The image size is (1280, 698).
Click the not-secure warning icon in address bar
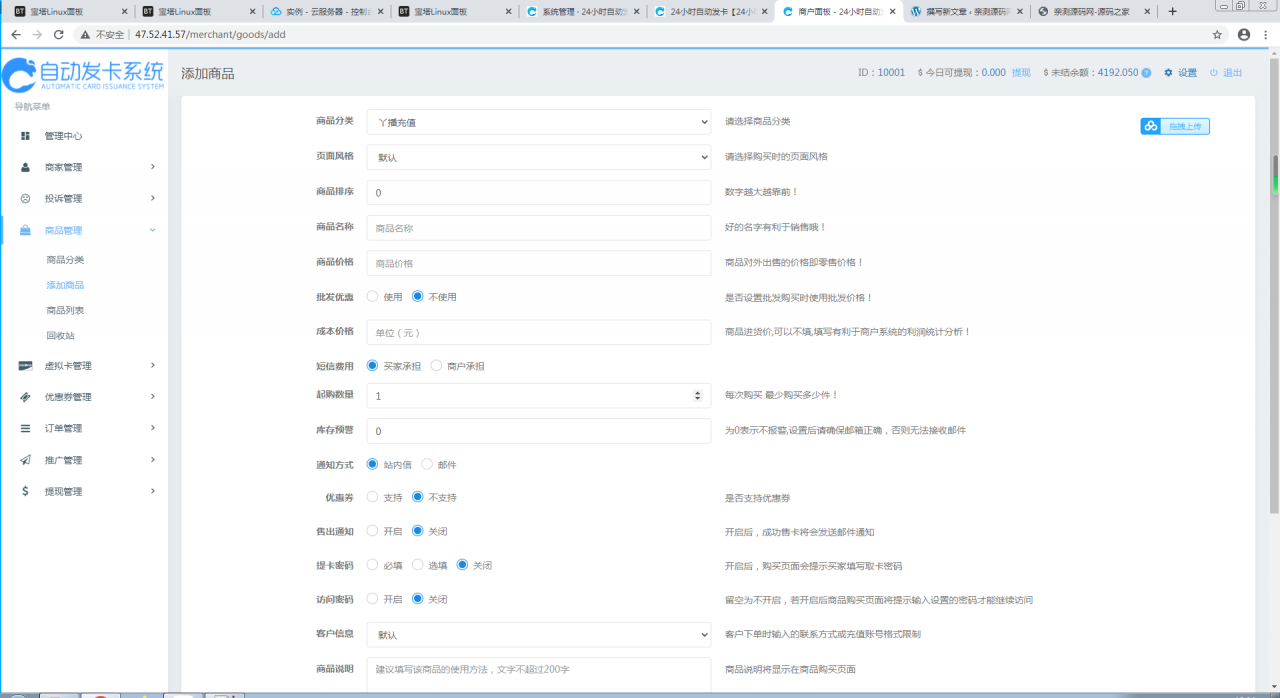point(86,34)
